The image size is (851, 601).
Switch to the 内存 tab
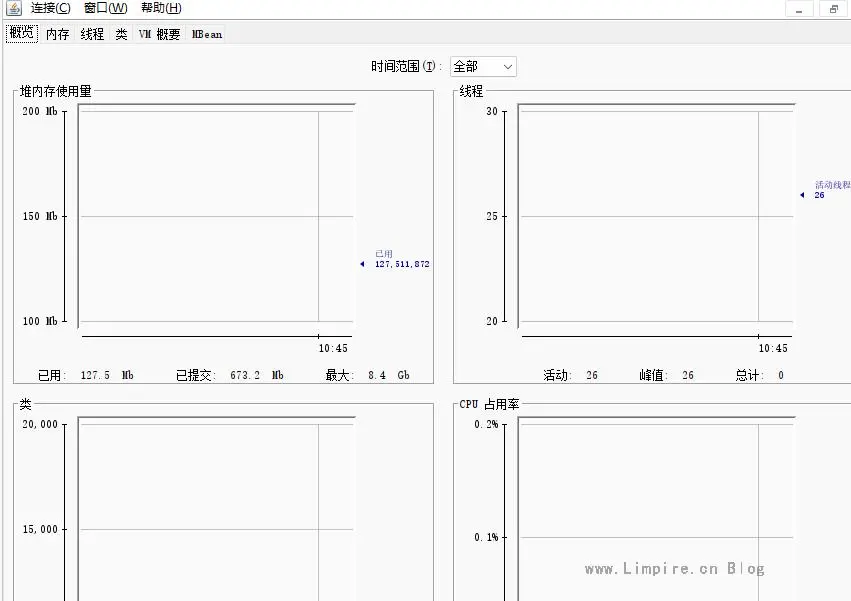(x=57, y=34)
